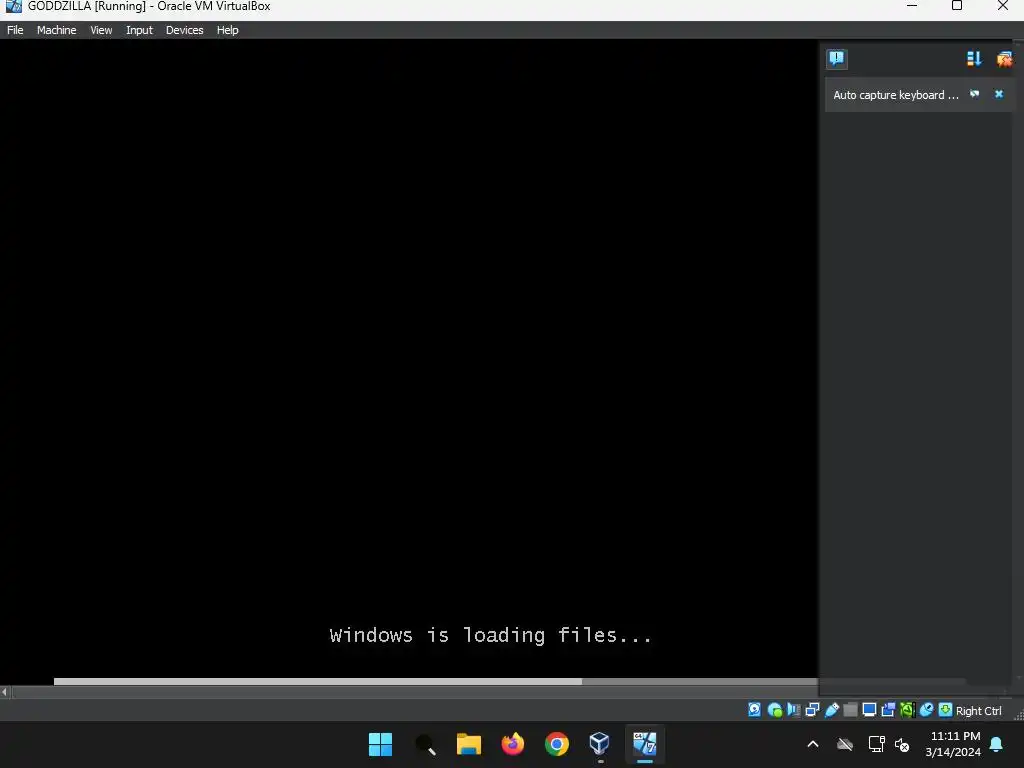Open the Input menu
1024x768 pixels.
coord(139,30)
